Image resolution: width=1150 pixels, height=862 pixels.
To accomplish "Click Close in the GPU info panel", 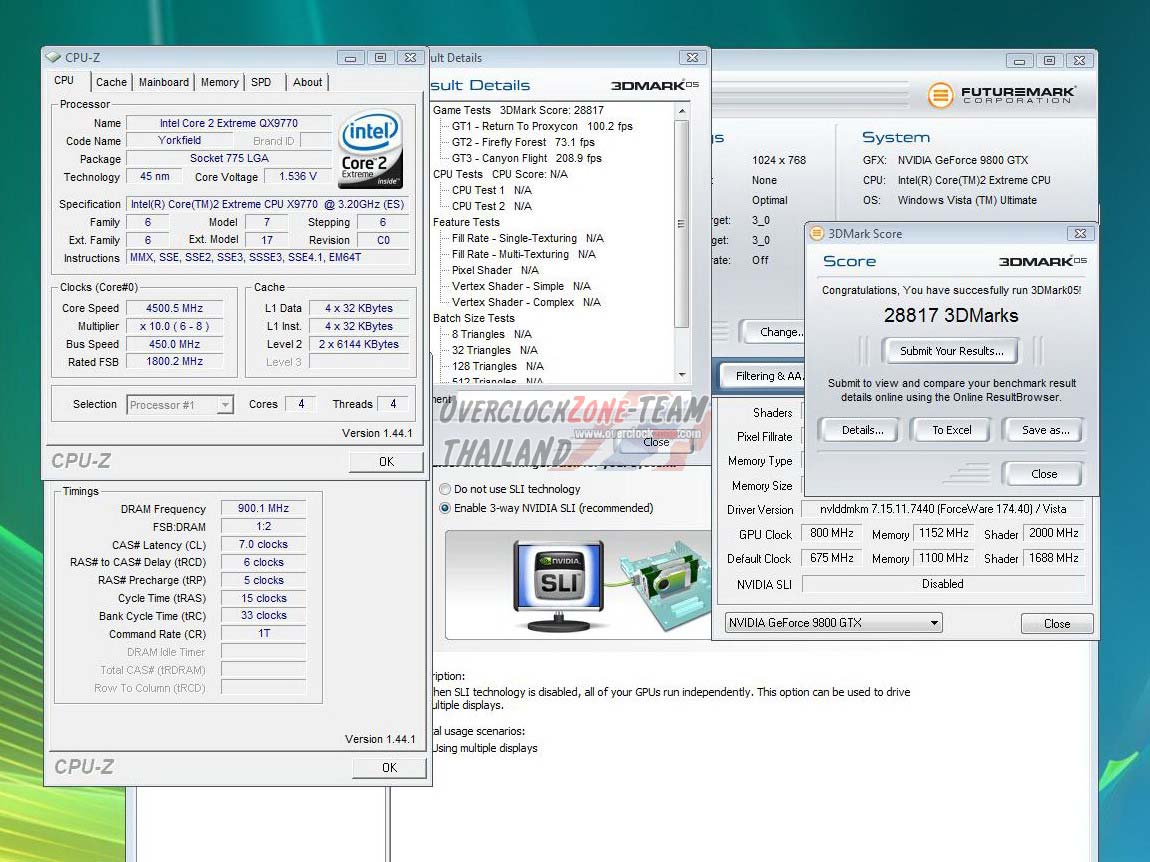I will 1057,624.
